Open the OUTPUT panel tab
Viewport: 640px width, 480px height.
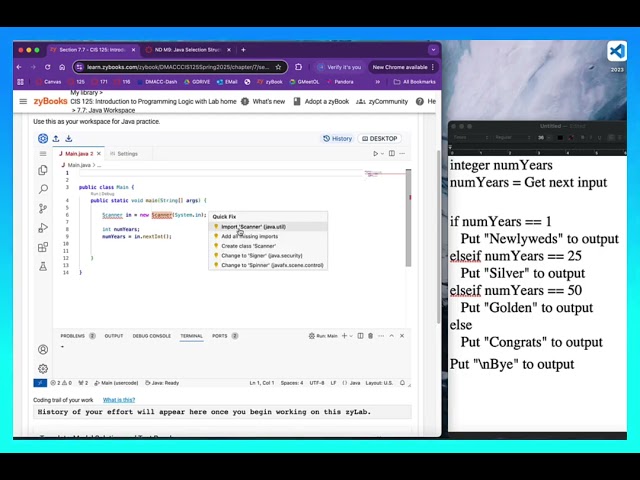(x=114, y=336)
